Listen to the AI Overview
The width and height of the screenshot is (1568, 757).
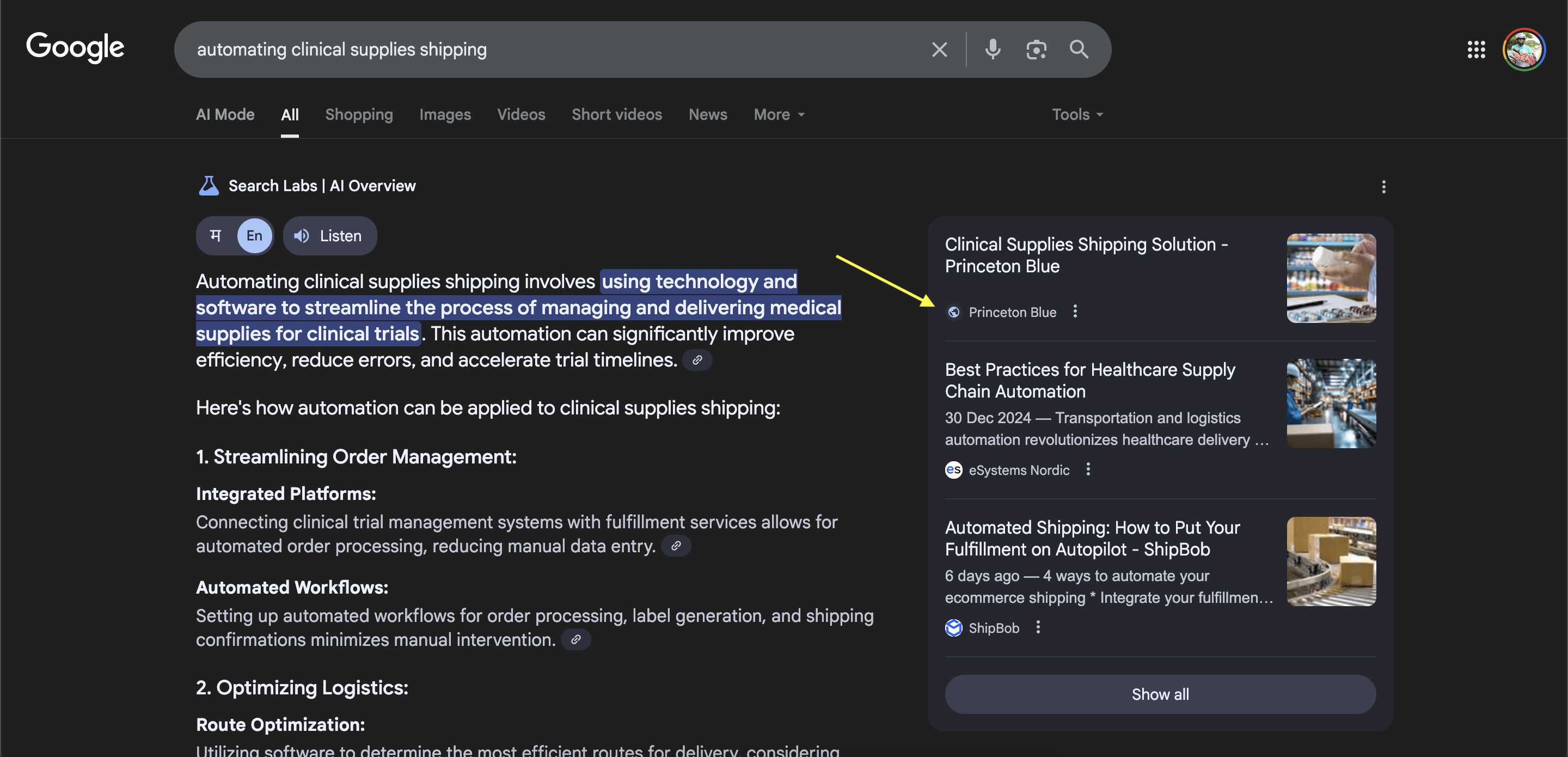click(329, 236)
